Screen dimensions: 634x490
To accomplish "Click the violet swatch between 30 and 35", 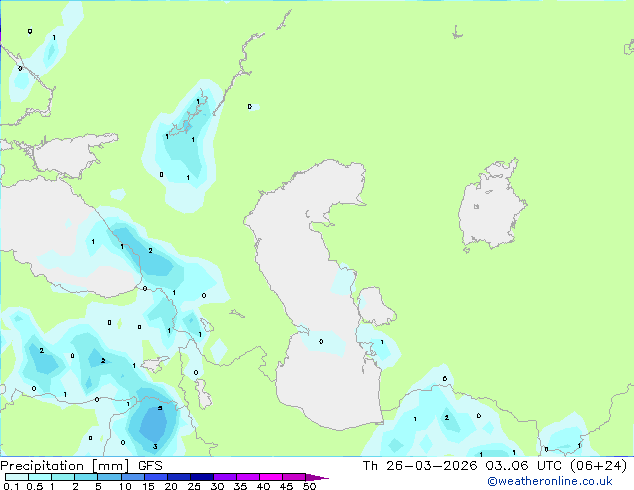I will click(225, 477).
